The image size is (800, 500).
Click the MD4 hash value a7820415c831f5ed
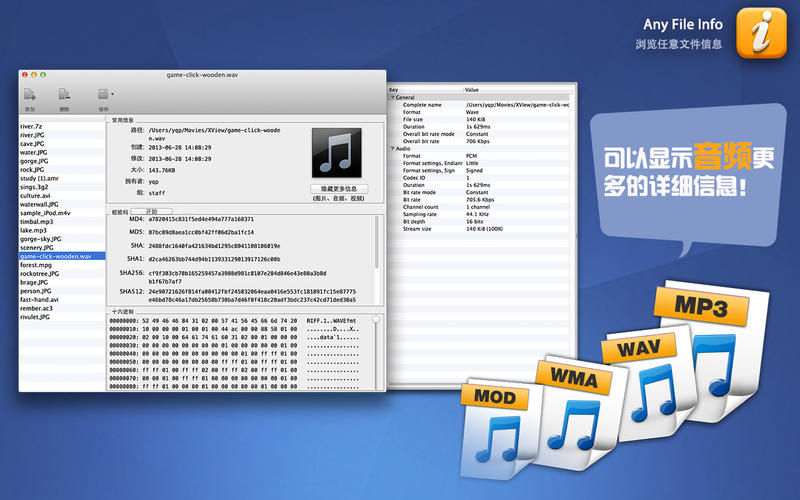(x=201, y=219)
